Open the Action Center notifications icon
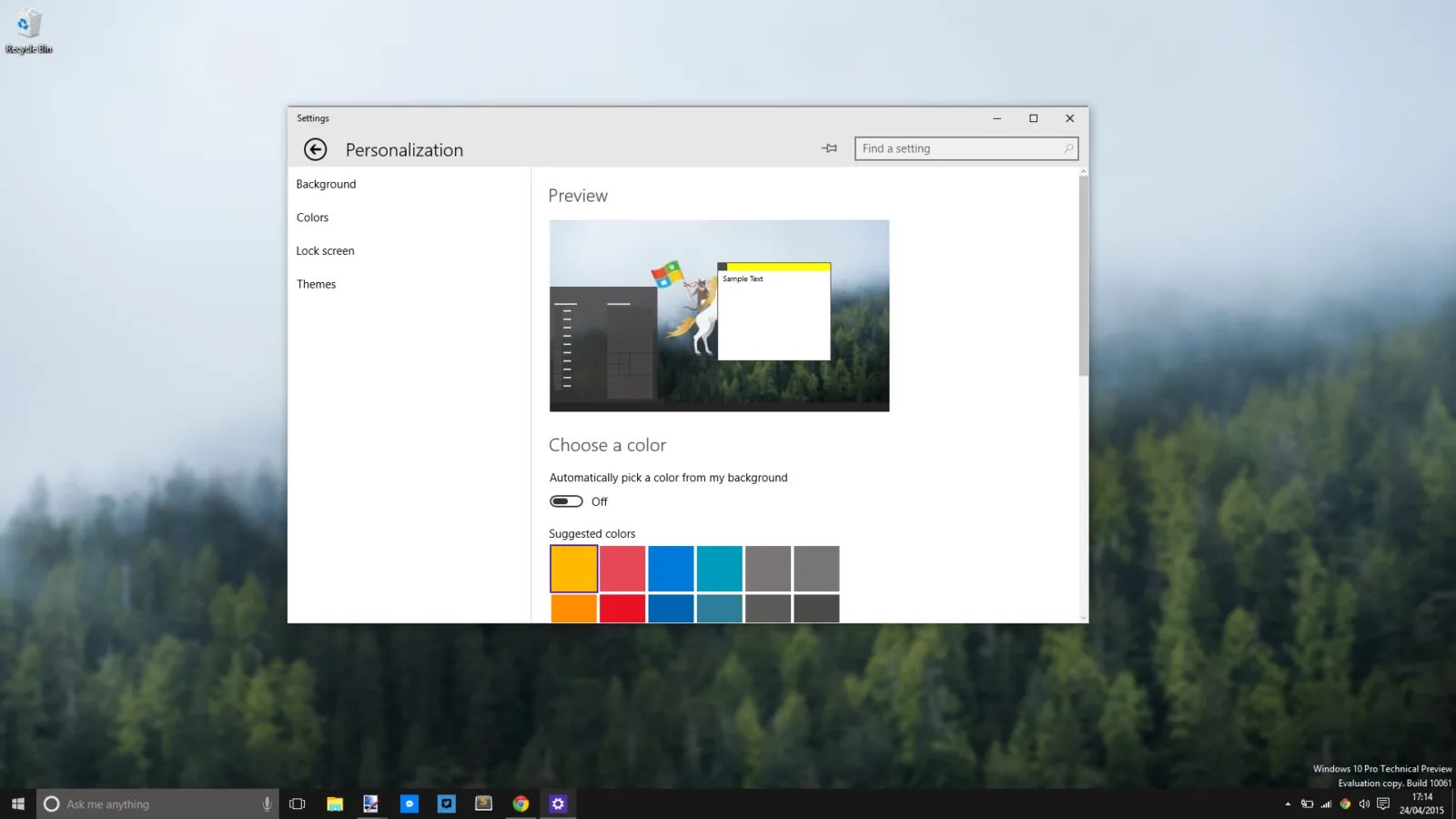Viewport: 1456px width, 819px height. 1383,804
